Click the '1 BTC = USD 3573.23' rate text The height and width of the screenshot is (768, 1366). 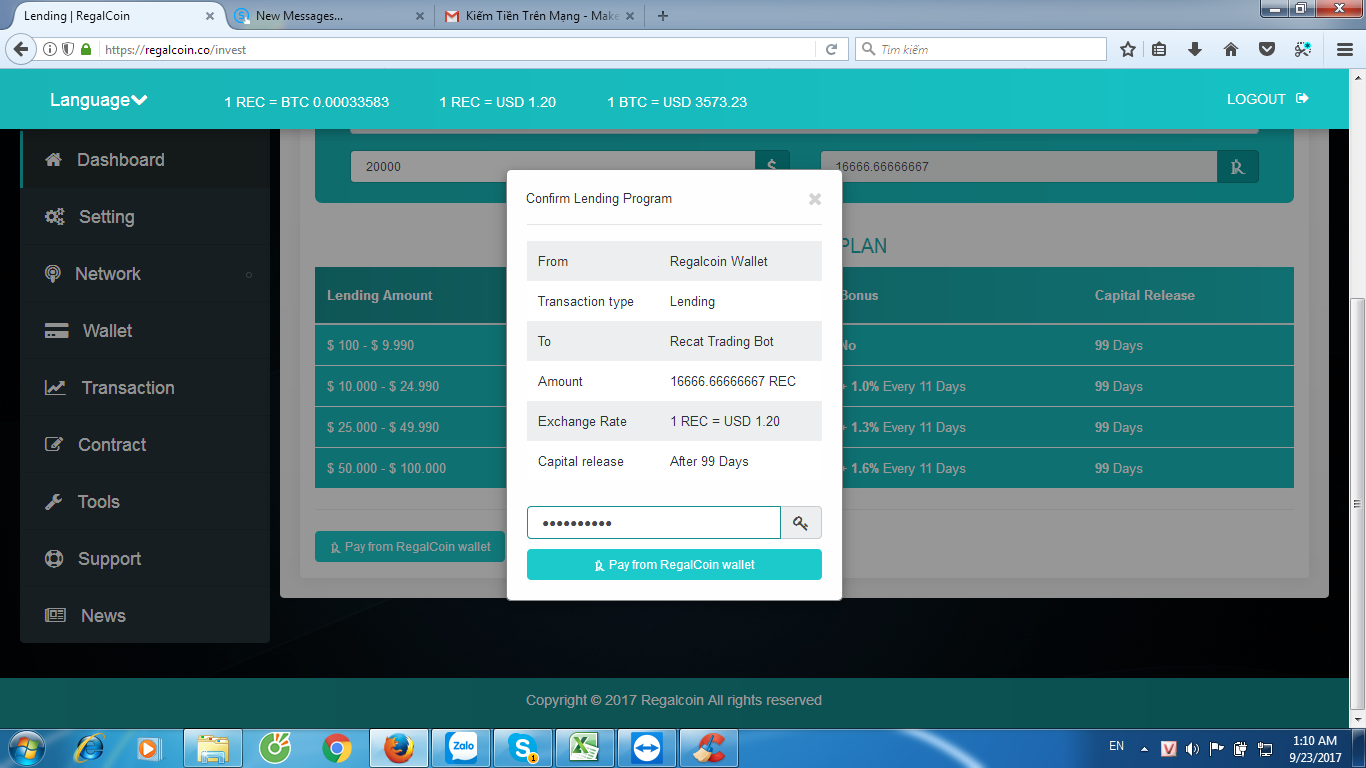(x=677, y=102)
